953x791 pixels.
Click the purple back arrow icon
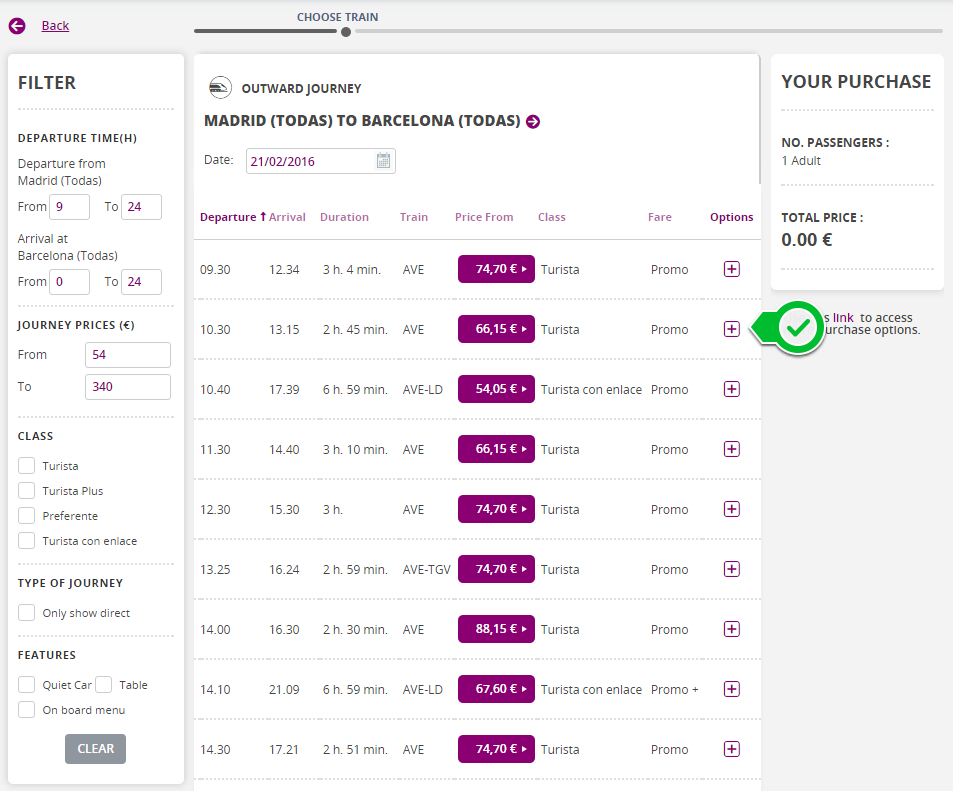click(17, 26)
